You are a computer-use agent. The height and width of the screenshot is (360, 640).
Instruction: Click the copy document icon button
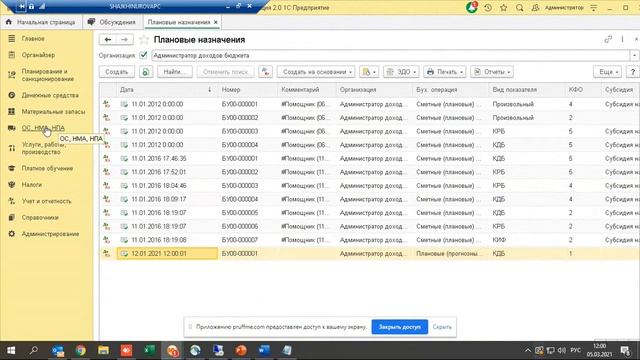(x=146, y=72)
